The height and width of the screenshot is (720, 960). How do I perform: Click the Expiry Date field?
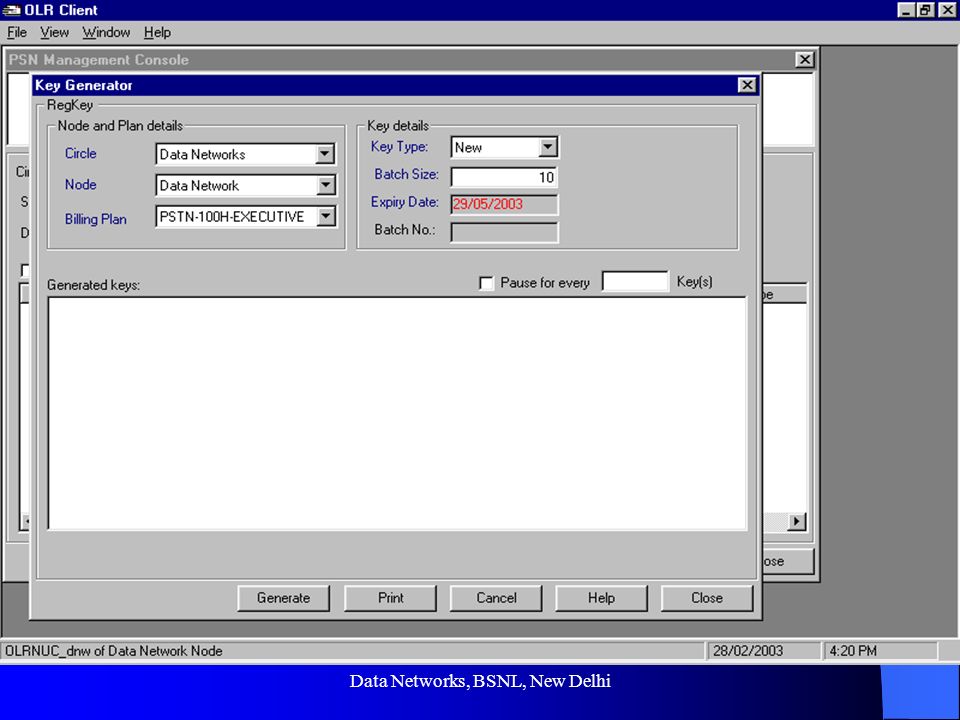504,204
